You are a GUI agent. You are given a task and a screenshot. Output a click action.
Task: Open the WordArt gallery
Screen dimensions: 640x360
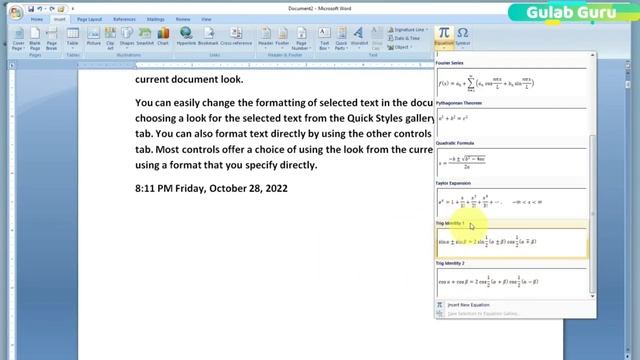pos(359,38)
